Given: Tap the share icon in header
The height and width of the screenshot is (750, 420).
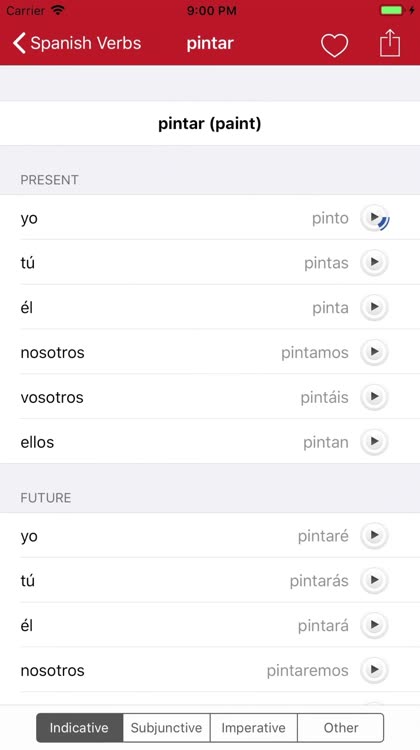Looking at the screenshot, I should tap(389, 43).
